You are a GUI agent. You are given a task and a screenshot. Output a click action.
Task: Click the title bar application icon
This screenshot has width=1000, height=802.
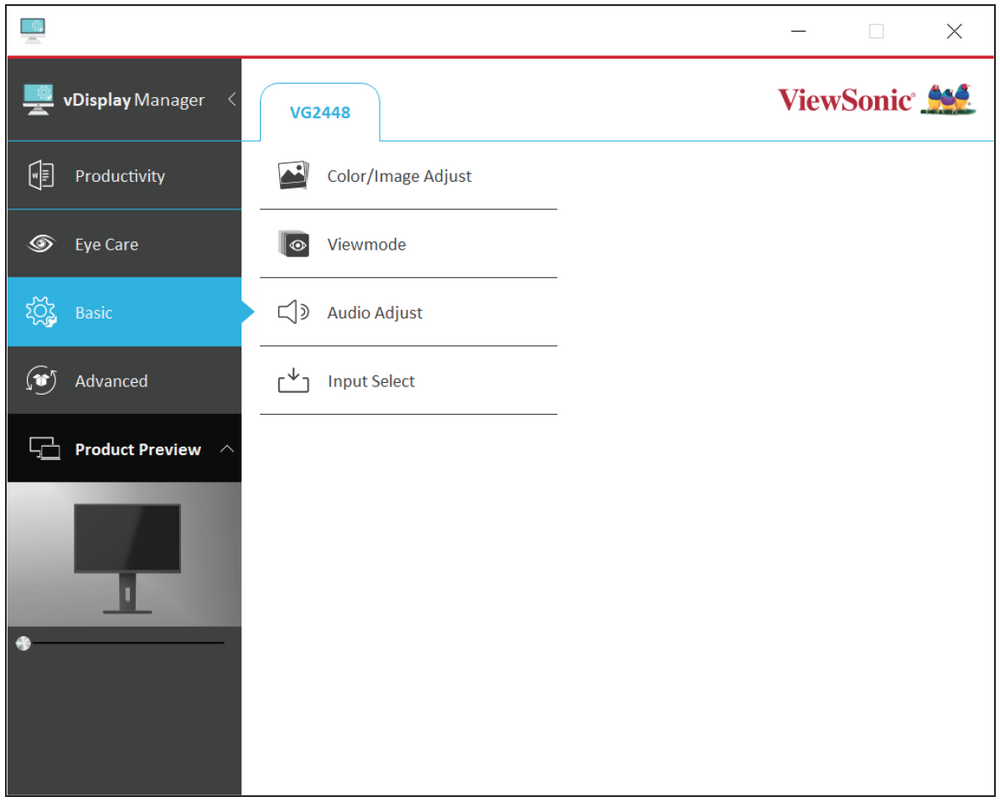click(x=33, y=30)
